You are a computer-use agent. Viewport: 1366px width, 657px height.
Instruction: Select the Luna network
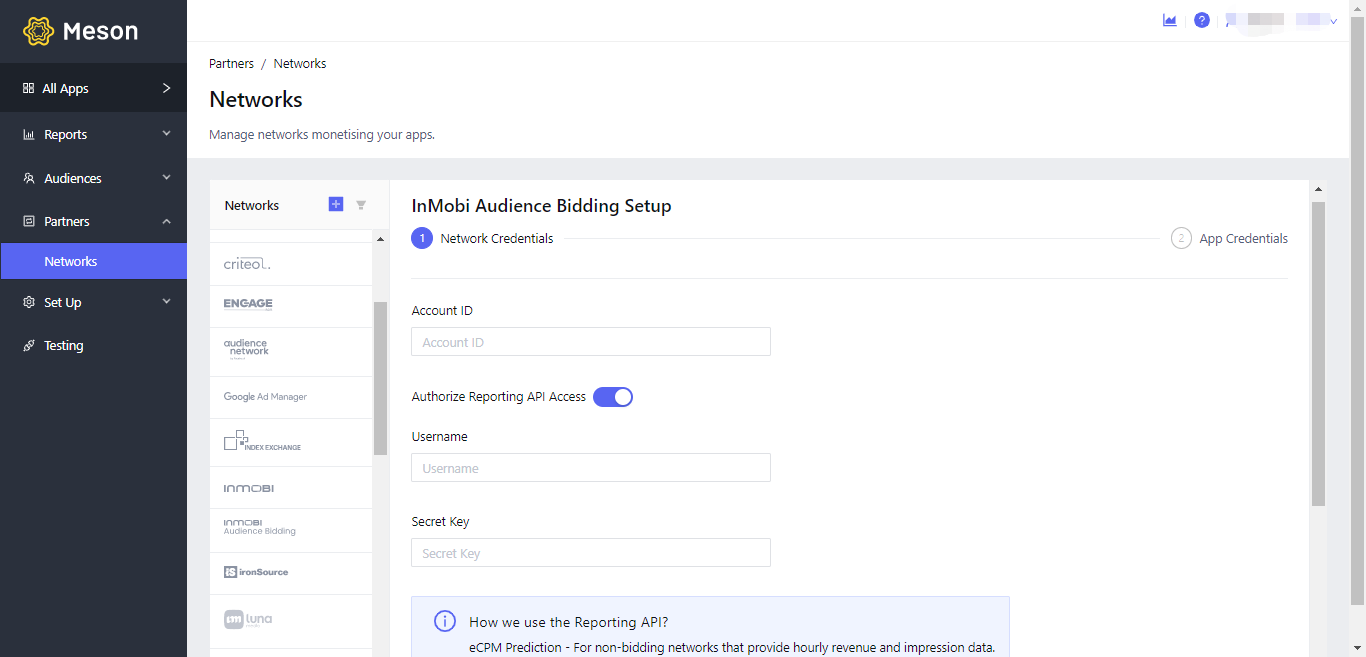tap(291, 620)
